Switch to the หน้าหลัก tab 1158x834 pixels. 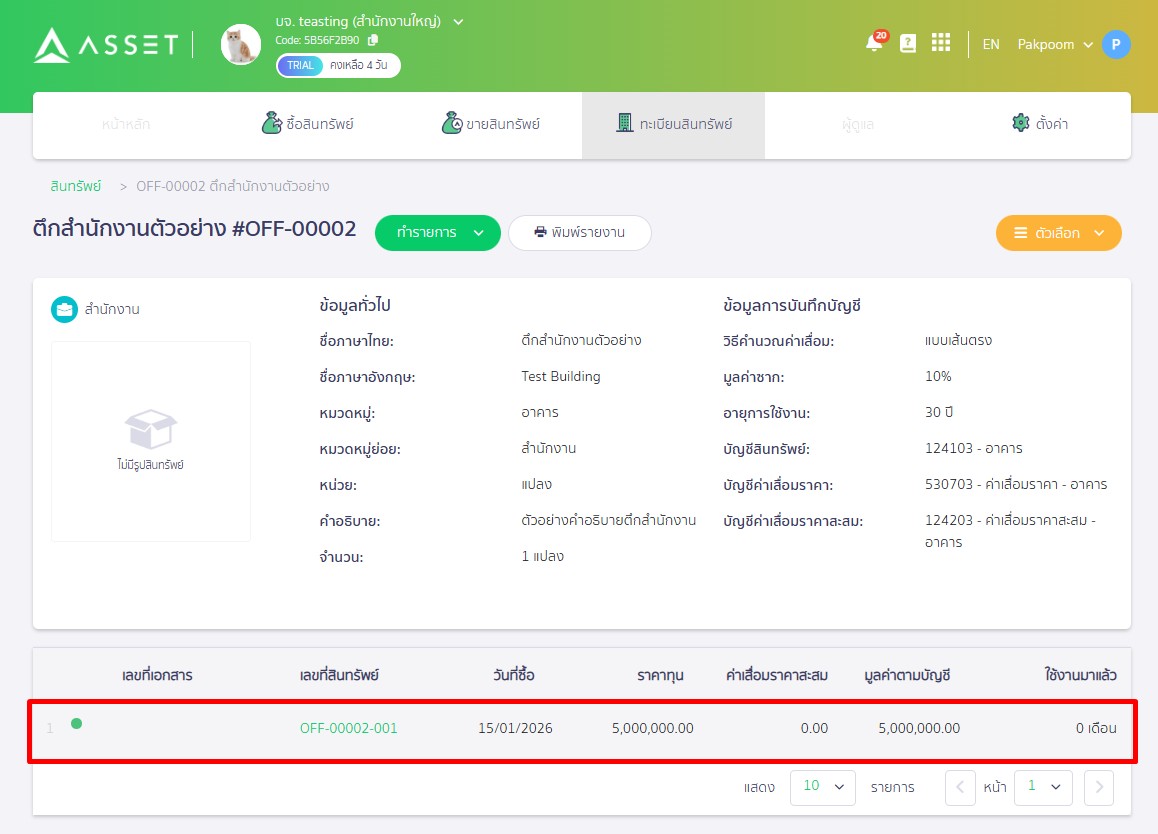click(x=124, y=122)
